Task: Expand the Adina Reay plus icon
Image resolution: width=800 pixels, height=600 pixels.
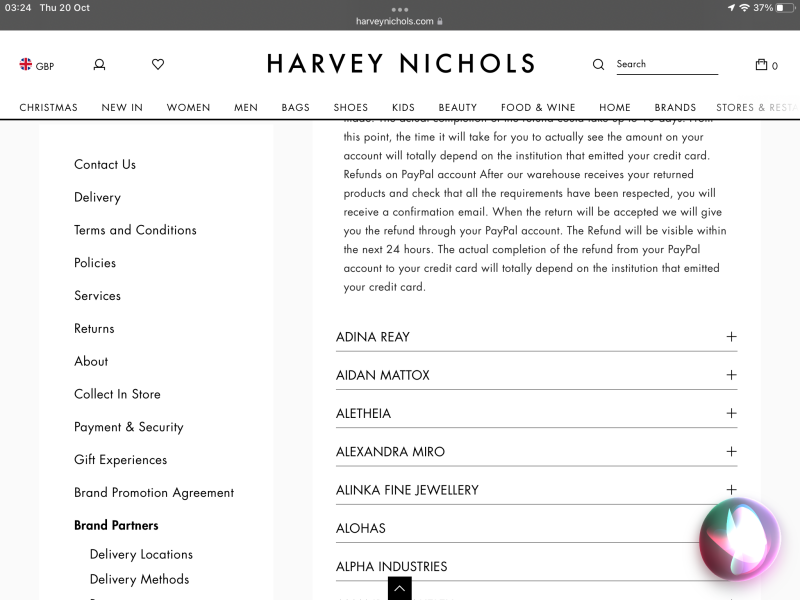Action: coord(731,337)
